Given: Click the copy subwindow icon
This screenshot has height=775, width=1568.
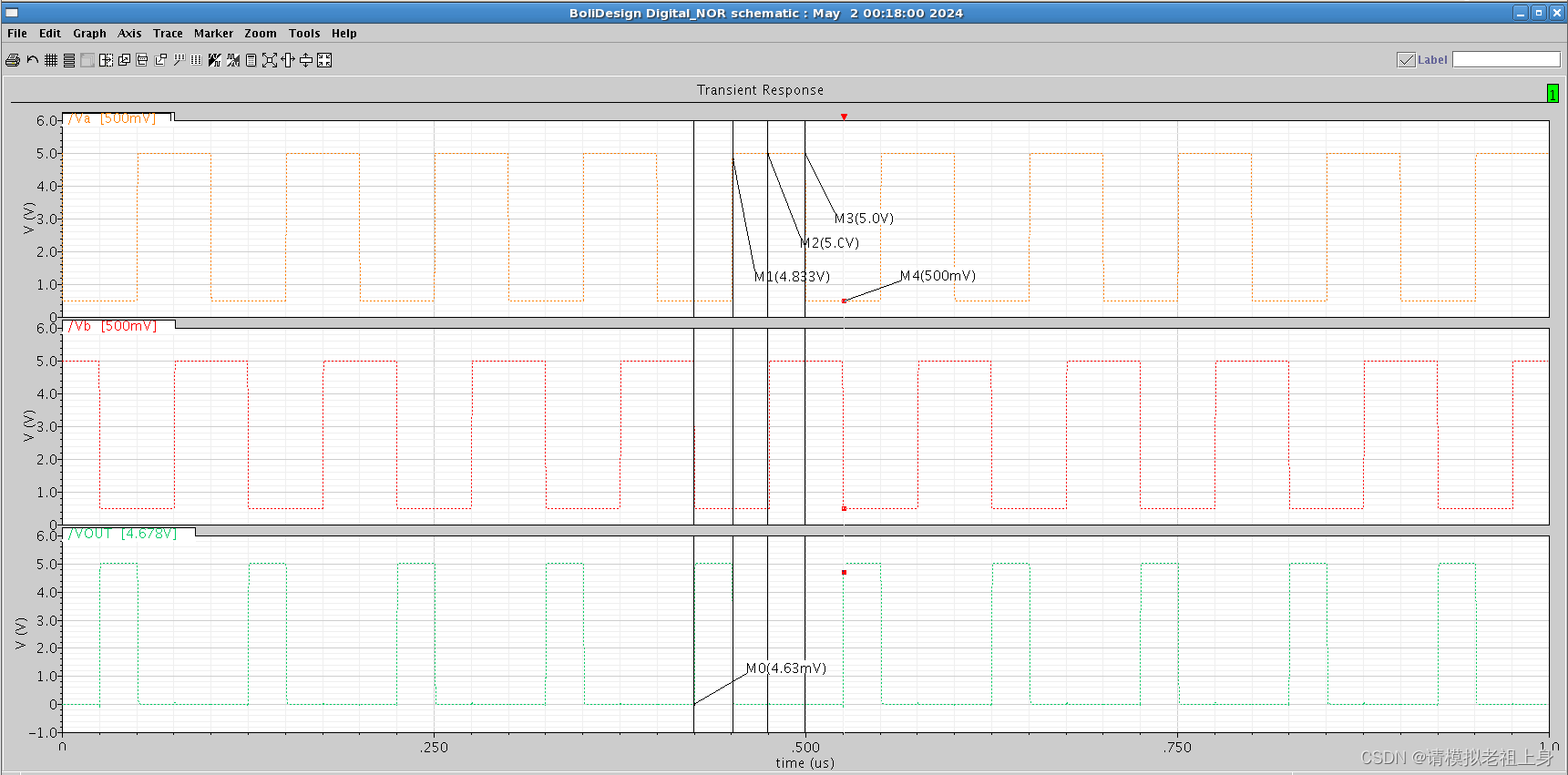Looking at the screenshot, I should click(x=124, y=60).
